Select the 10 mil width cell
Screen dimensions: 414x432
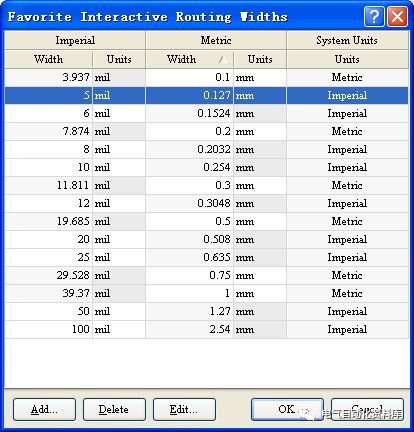click(x=49, y=167)
